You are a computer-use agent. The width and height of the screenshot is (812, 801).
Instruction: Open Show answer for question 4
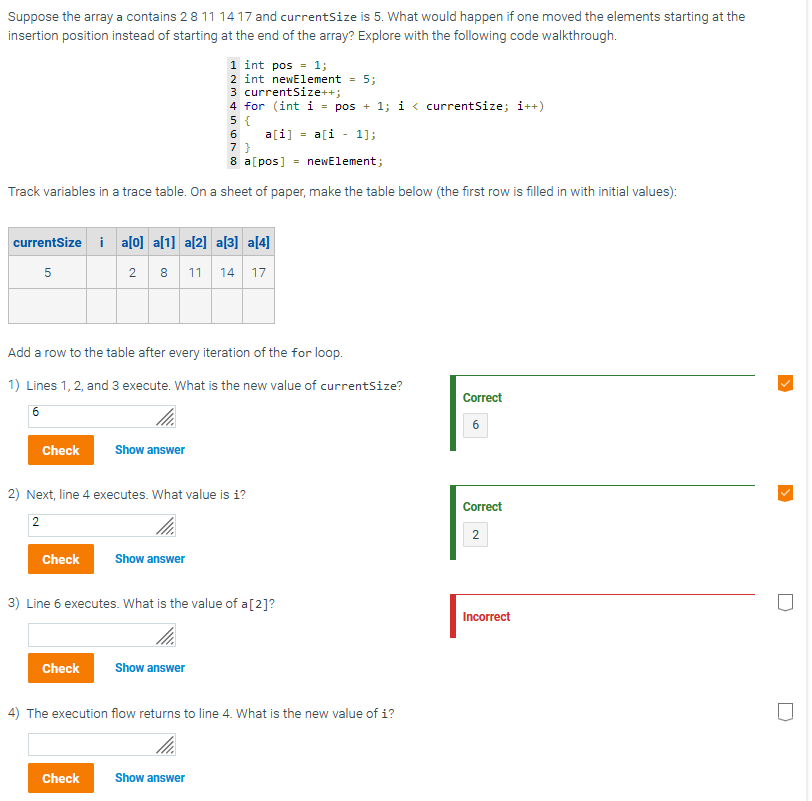(149, 778)
